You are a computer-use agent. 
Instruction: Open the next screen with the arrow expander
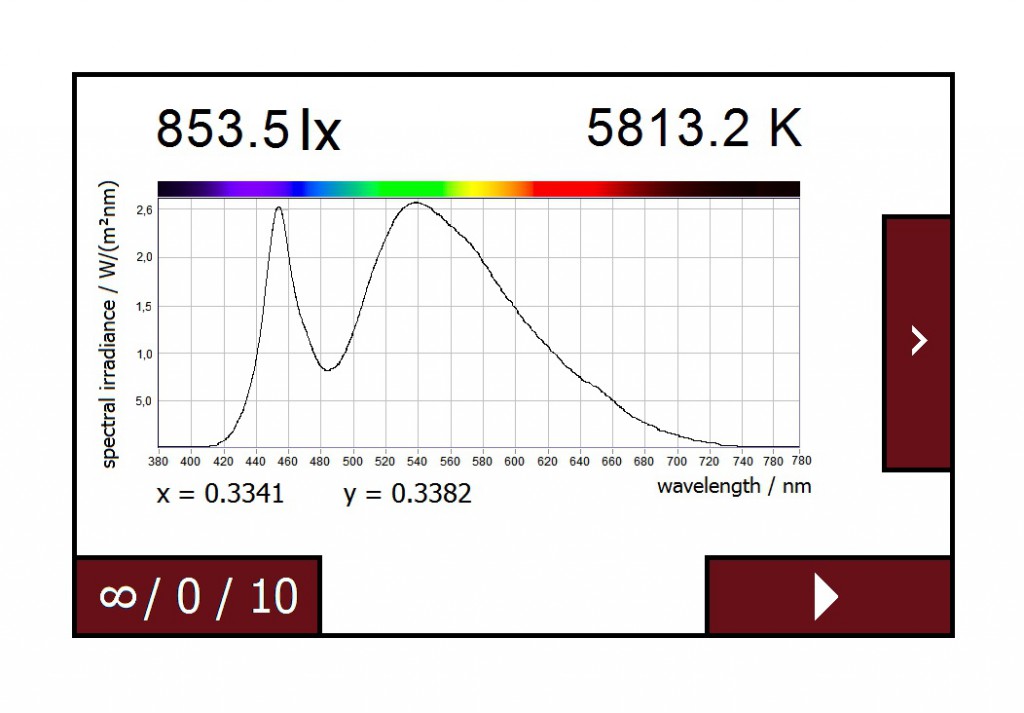point(828,596)
